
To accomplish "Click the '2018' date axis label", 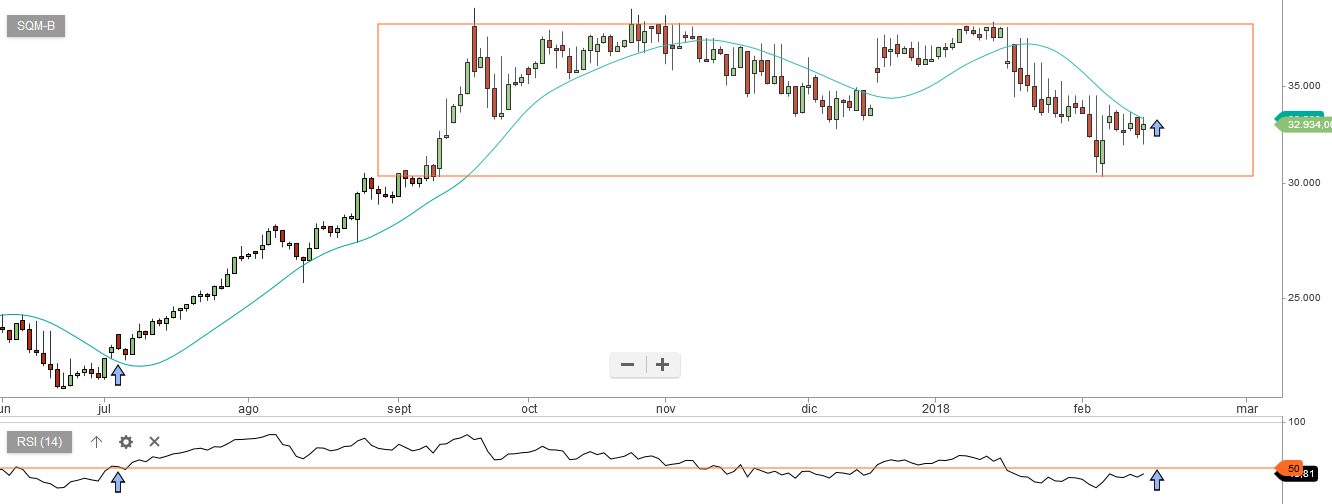I will coord(936,408).
